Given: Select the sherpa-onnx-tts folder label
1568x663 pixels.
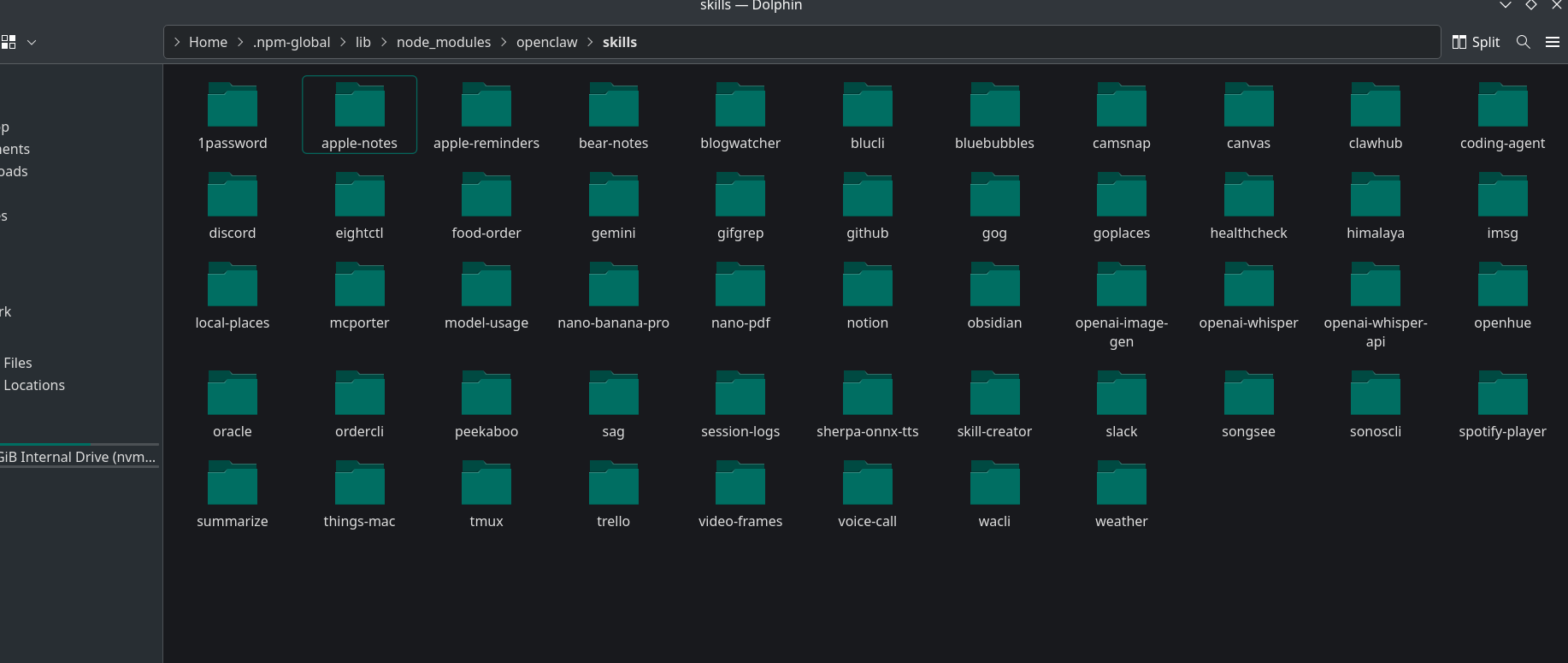Looking at the screenshot, I should (868, 432).
